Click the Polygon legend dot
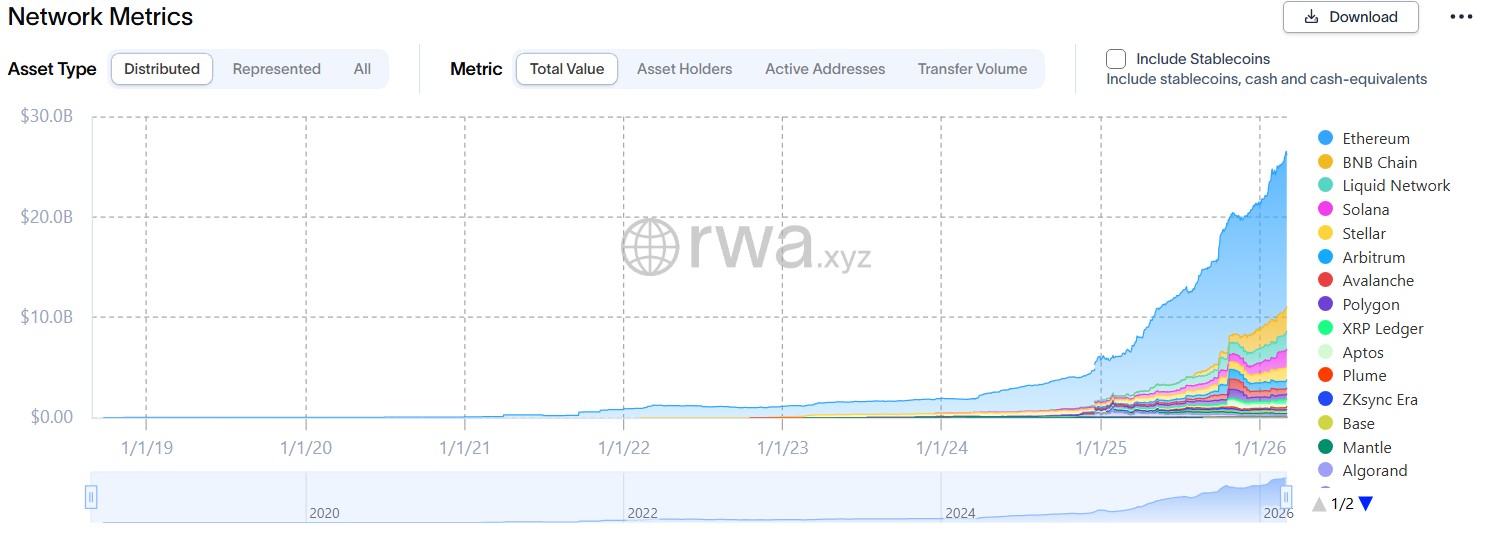The height and width of the screenshot is (546, 1485). (1325, 304)
